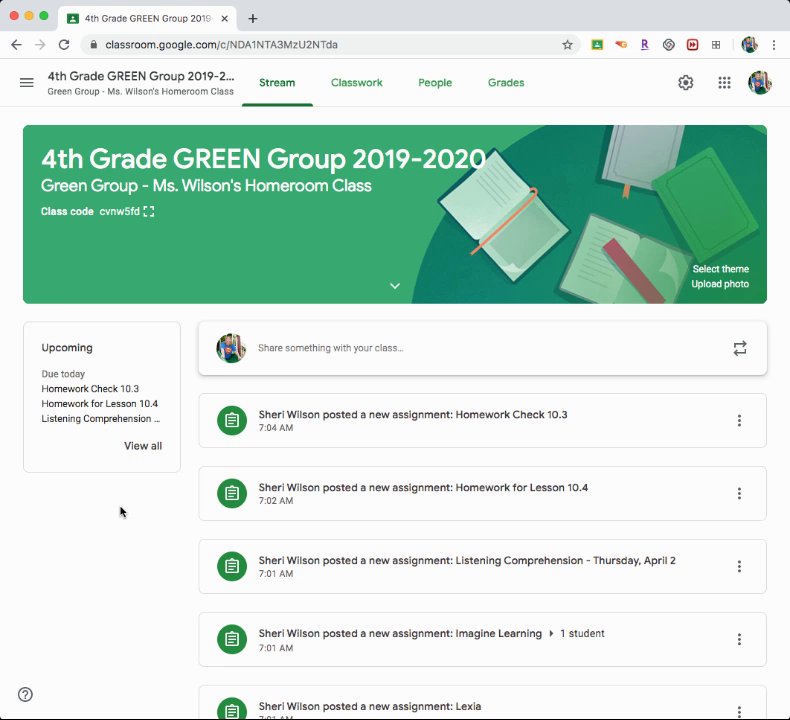Click class title in header bar
This screenshot has height=720, width=790.
pyautogui.click(x=141, y=76)
